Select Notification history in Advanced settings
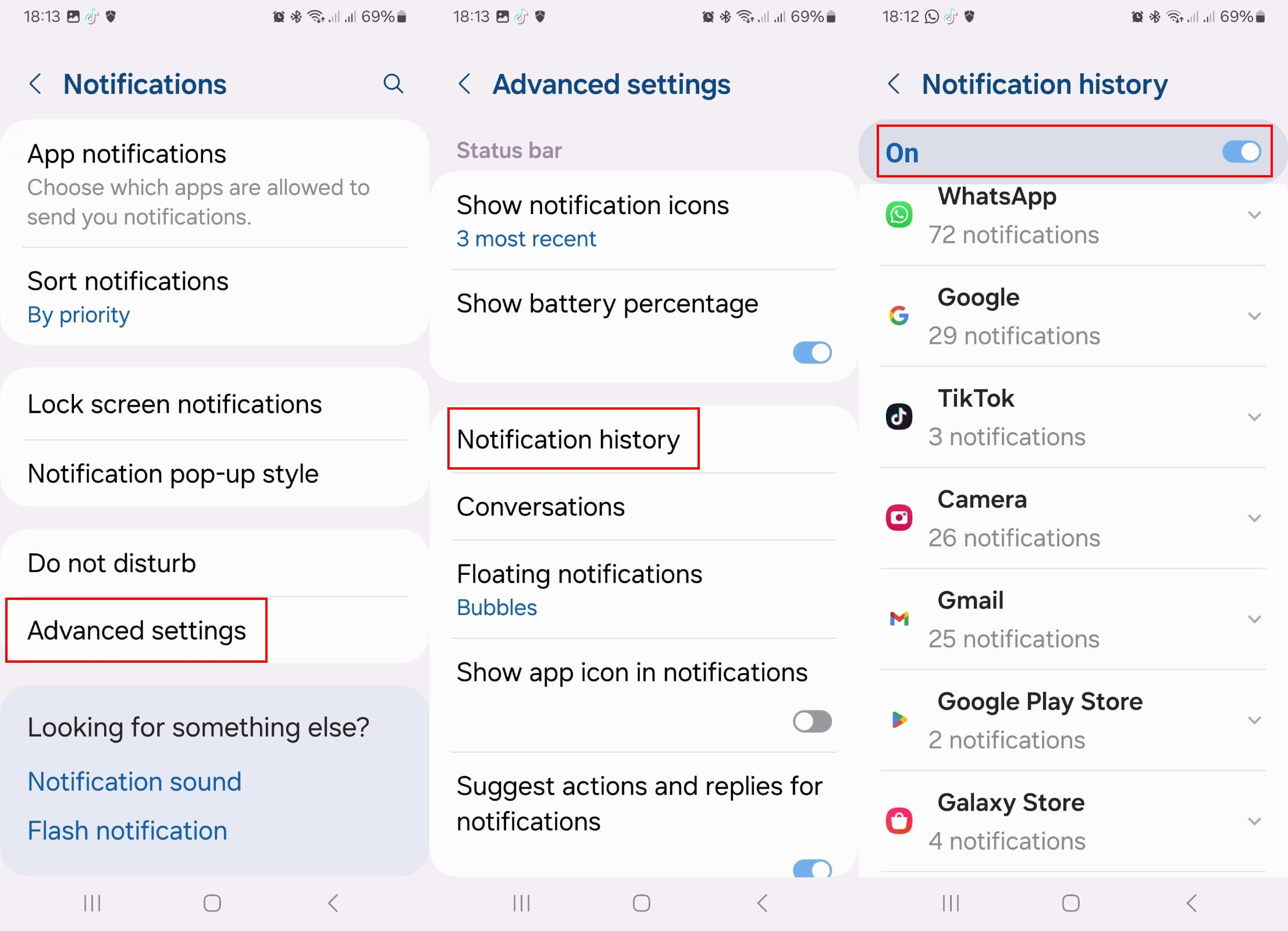The image size is (1288, 931). point(568,439)
